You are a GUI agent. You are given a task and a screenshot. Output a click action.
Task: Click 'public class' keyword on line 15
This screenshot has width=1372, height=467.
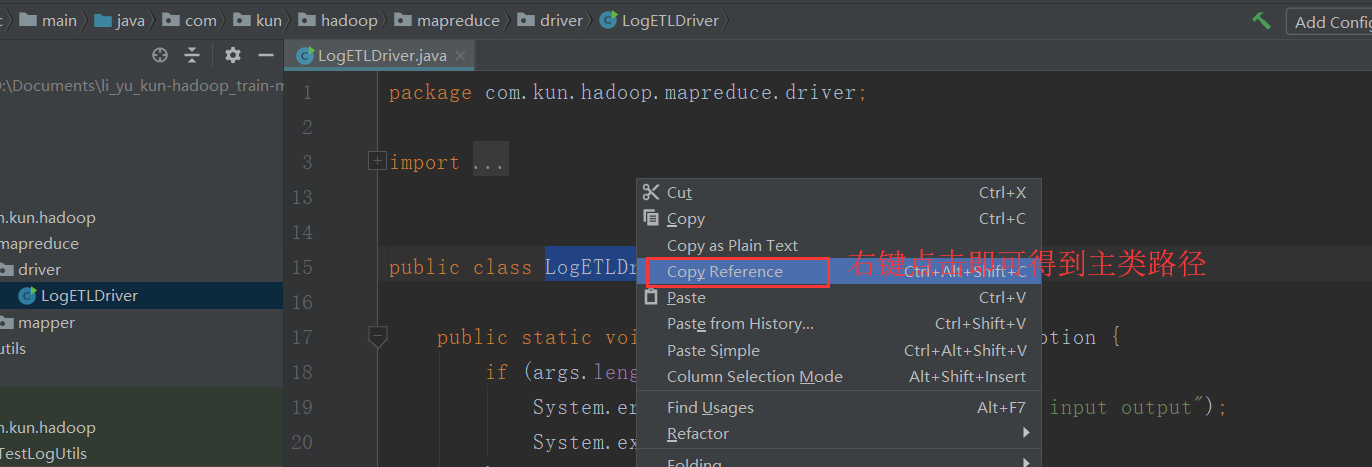point(460,267)
